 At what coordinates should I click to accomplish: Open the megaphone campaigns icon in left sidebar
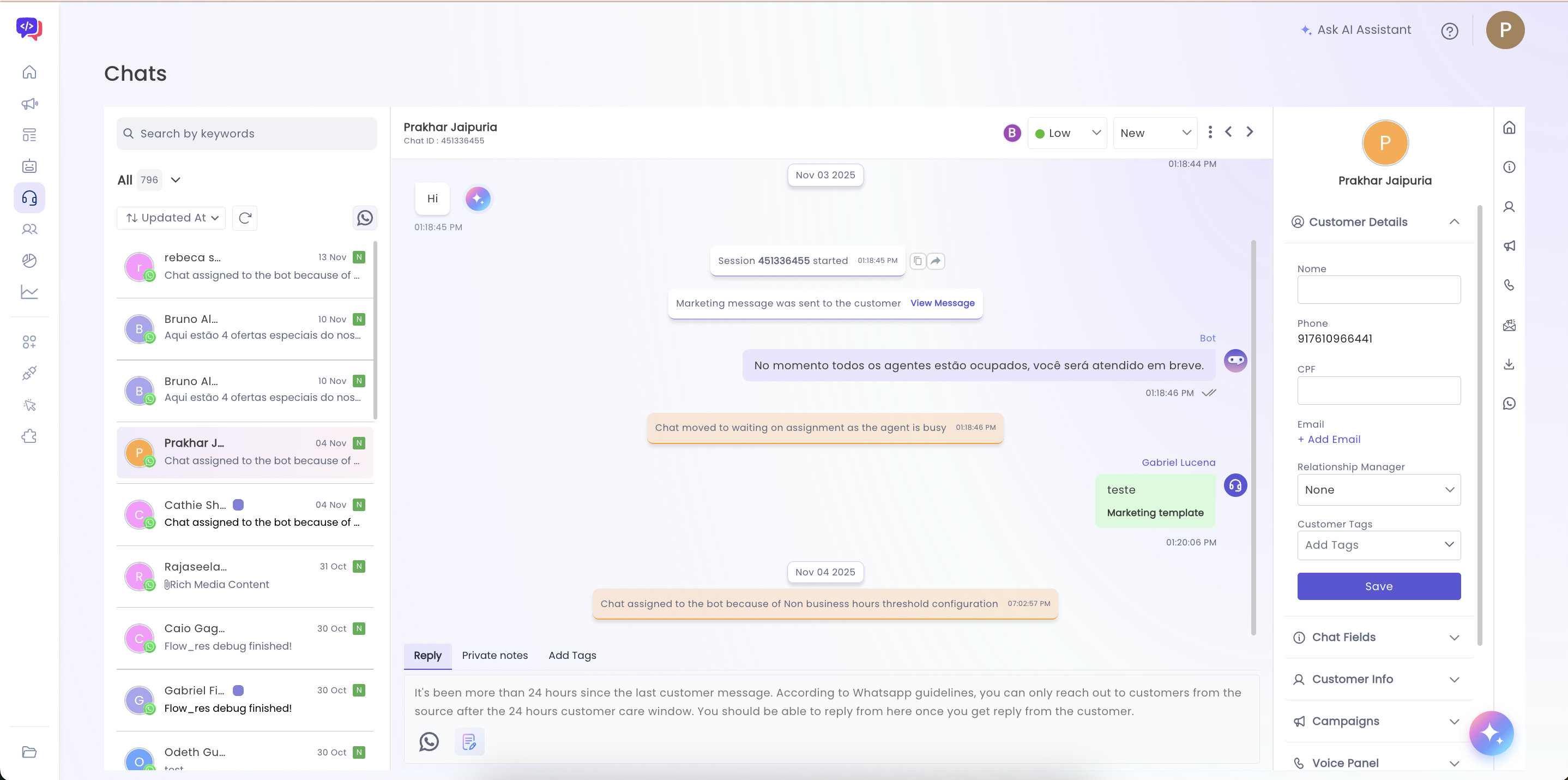click(x=29, y=104)
